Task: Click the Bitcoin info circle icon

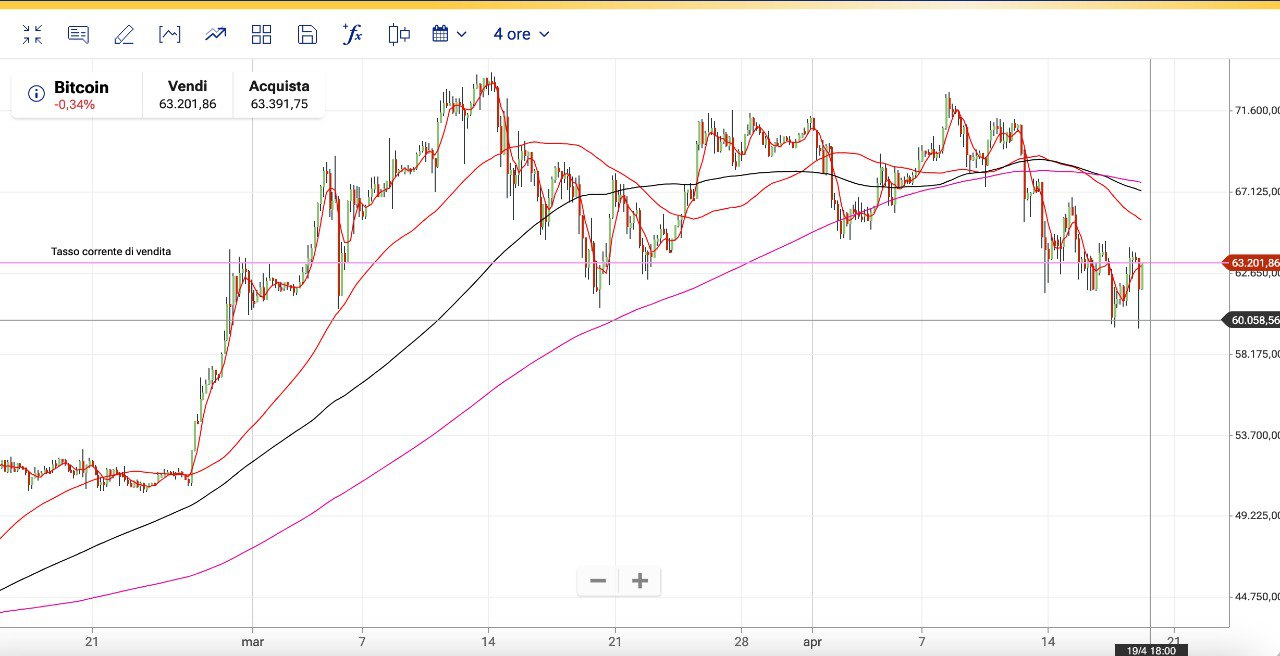Action: (36, 94)
